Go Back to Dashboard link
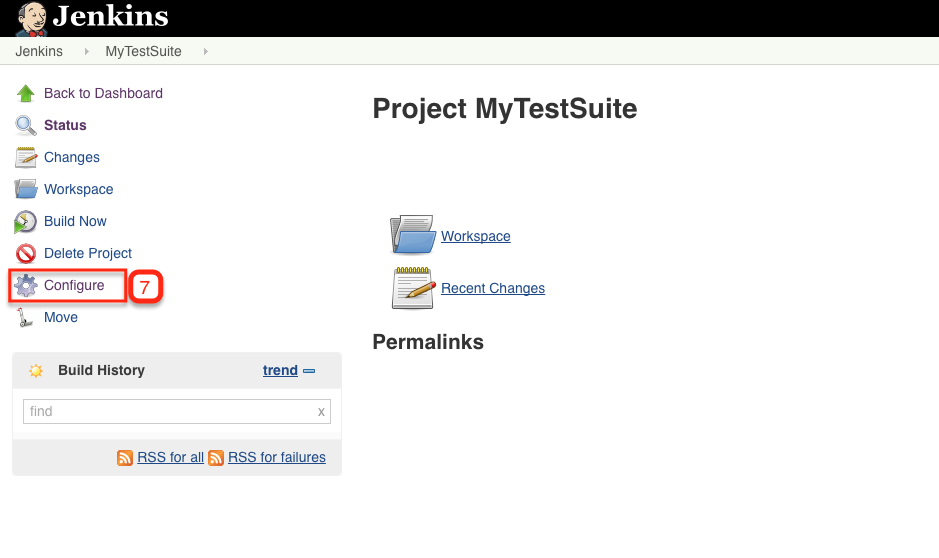The image size is (939, 558). (x=103, y=93)
